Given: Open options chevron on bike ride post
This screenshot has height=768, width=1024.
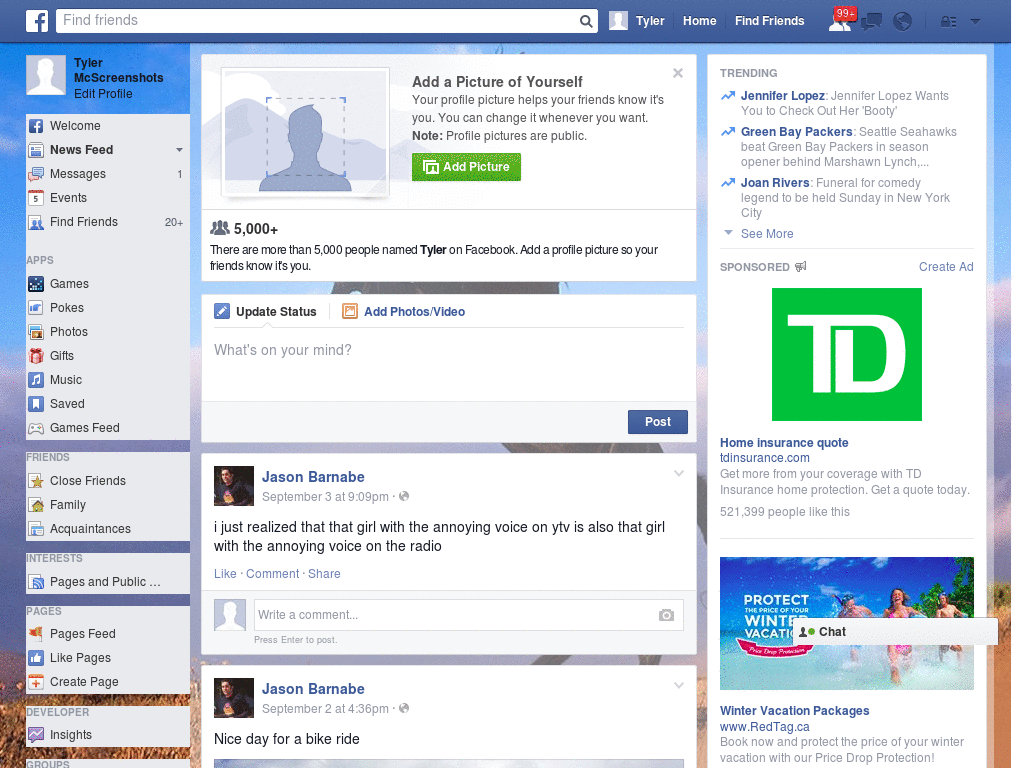Looking at the screenshot, I should (x=679, y=685).
